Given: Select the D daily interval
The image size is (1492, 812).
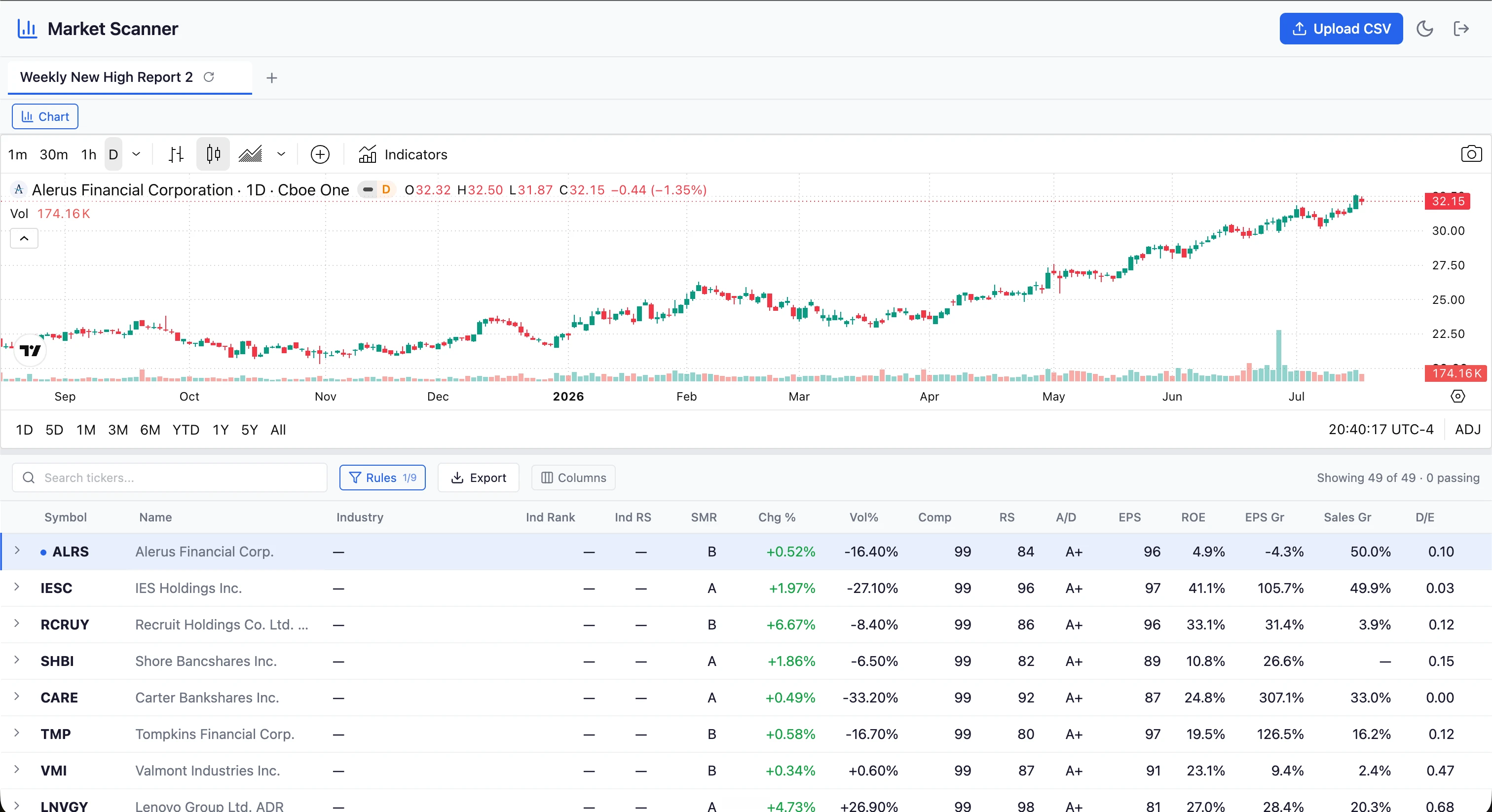Looking at the screenshot, I should 113,154.
